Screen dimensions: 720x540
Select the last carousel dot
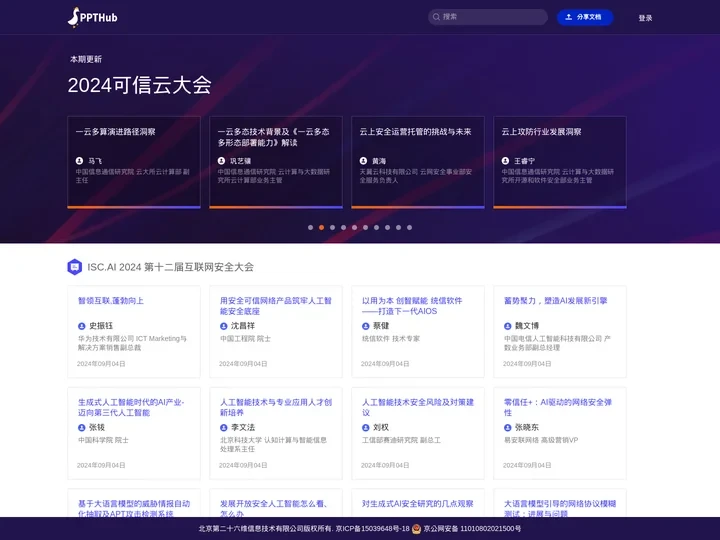[410, 227]
